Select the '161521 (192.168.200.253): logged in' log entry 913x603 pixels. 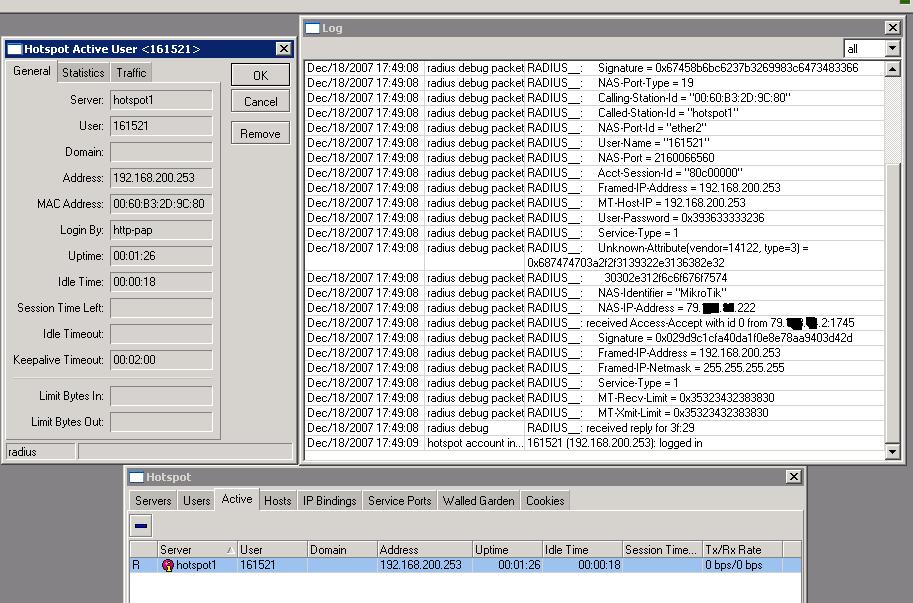pyautogui.click(x=594, y=443)
